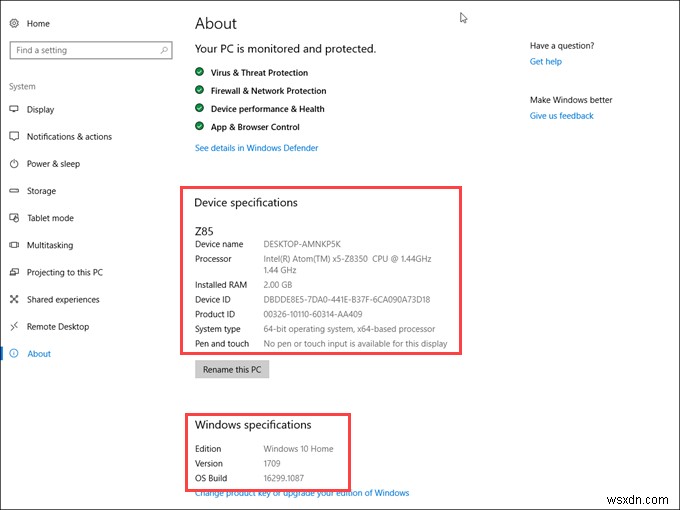
Task: Click the Tablet mode icon
Action: pyautogui.click(x=15, y=218)
